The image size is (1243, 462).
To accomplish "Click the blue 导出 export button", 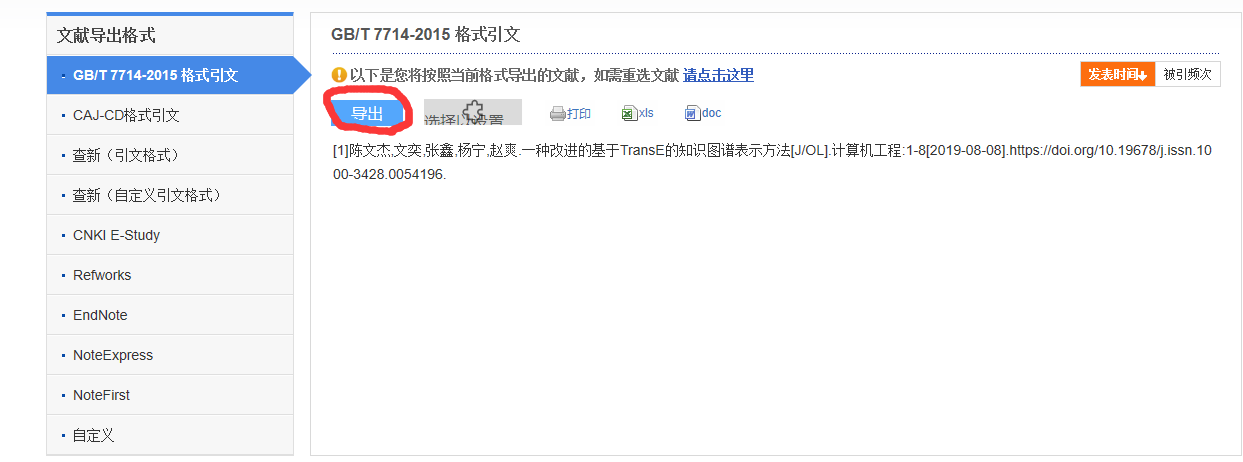I will [368, 113].
